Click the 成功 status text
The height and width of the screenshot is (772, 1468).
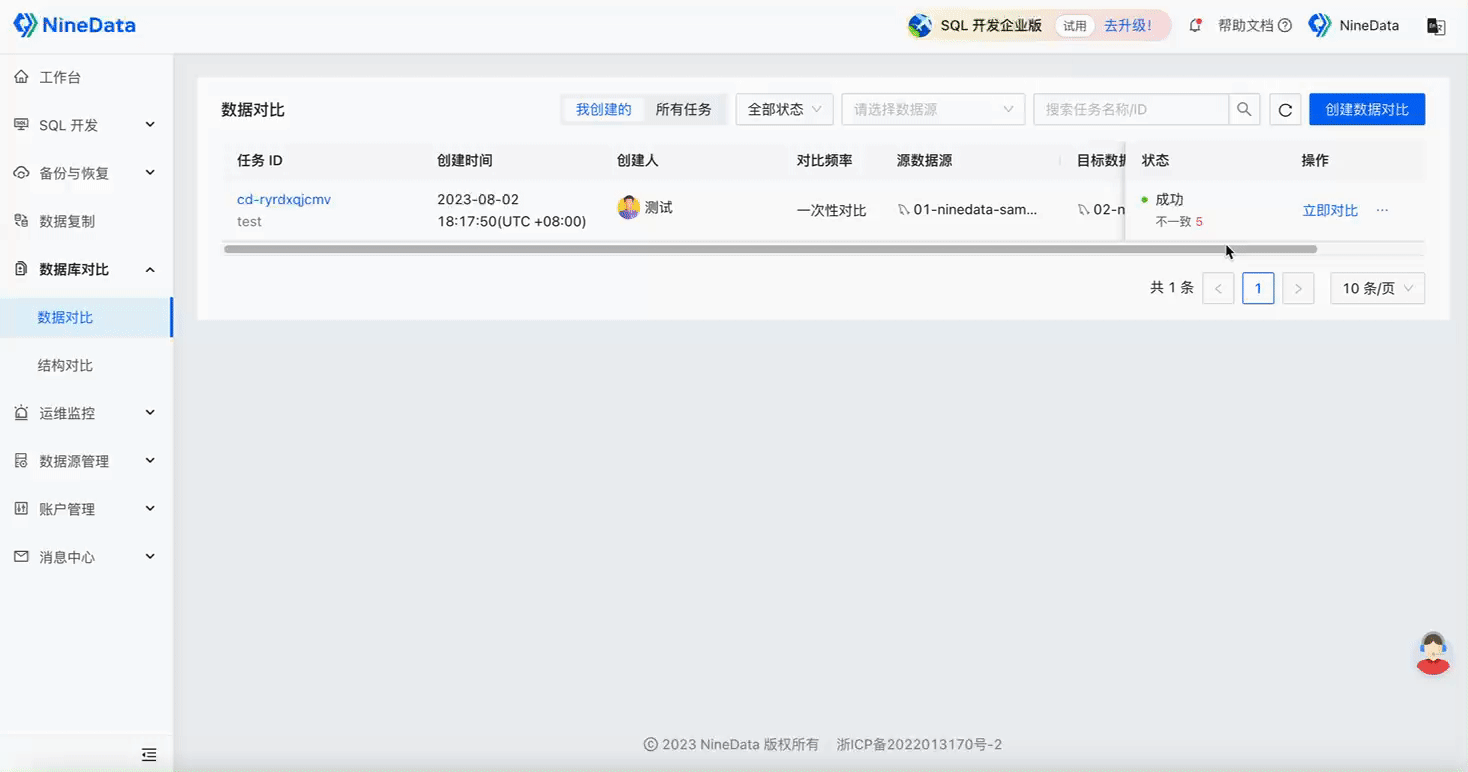click(x=1169, y=199)
